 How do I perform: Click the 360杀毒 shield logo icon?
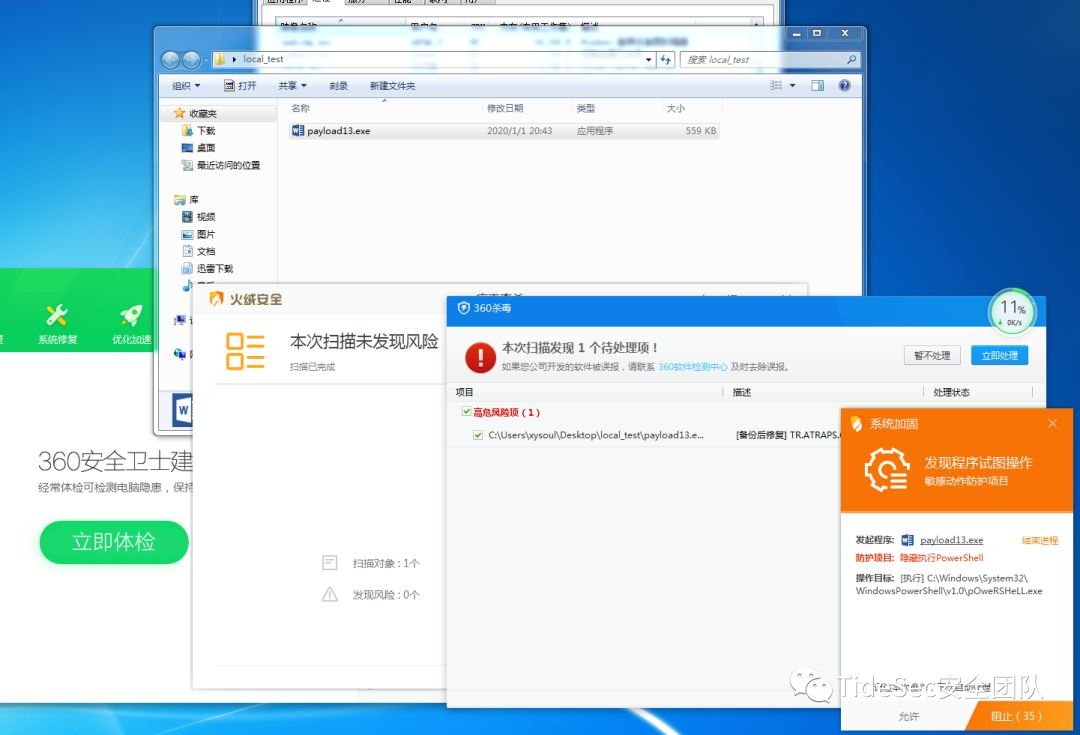coord(464,308)
